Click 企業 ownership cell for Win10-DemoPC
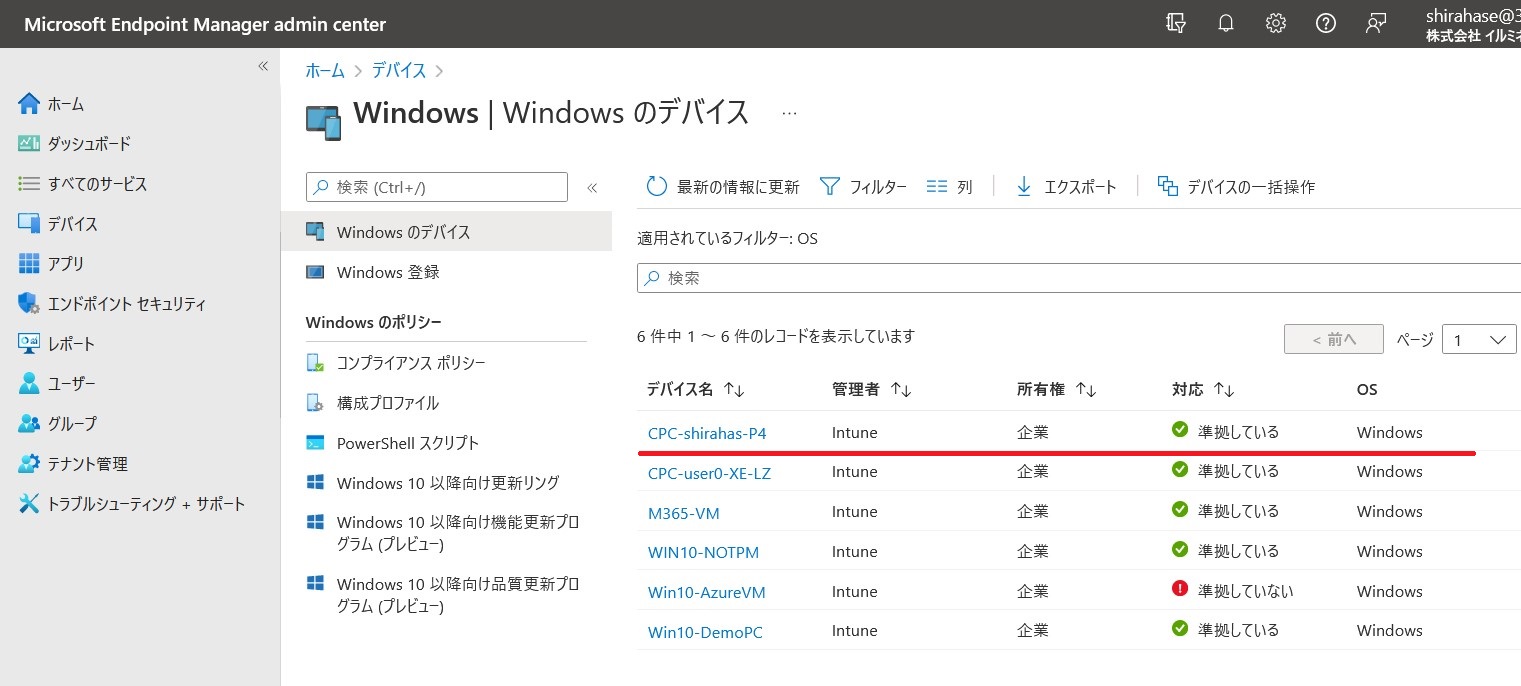 (1033, 631)
